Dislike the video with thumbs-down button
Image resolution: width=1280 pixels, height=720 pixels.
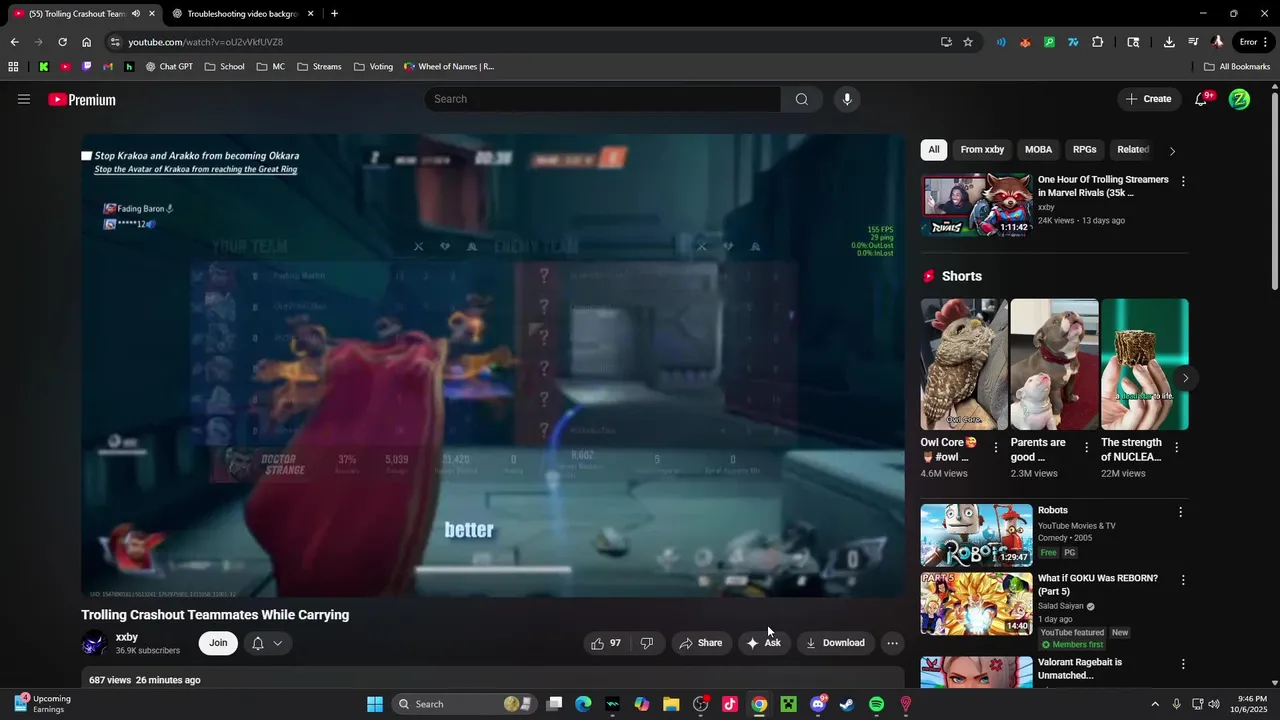(647, 643)
